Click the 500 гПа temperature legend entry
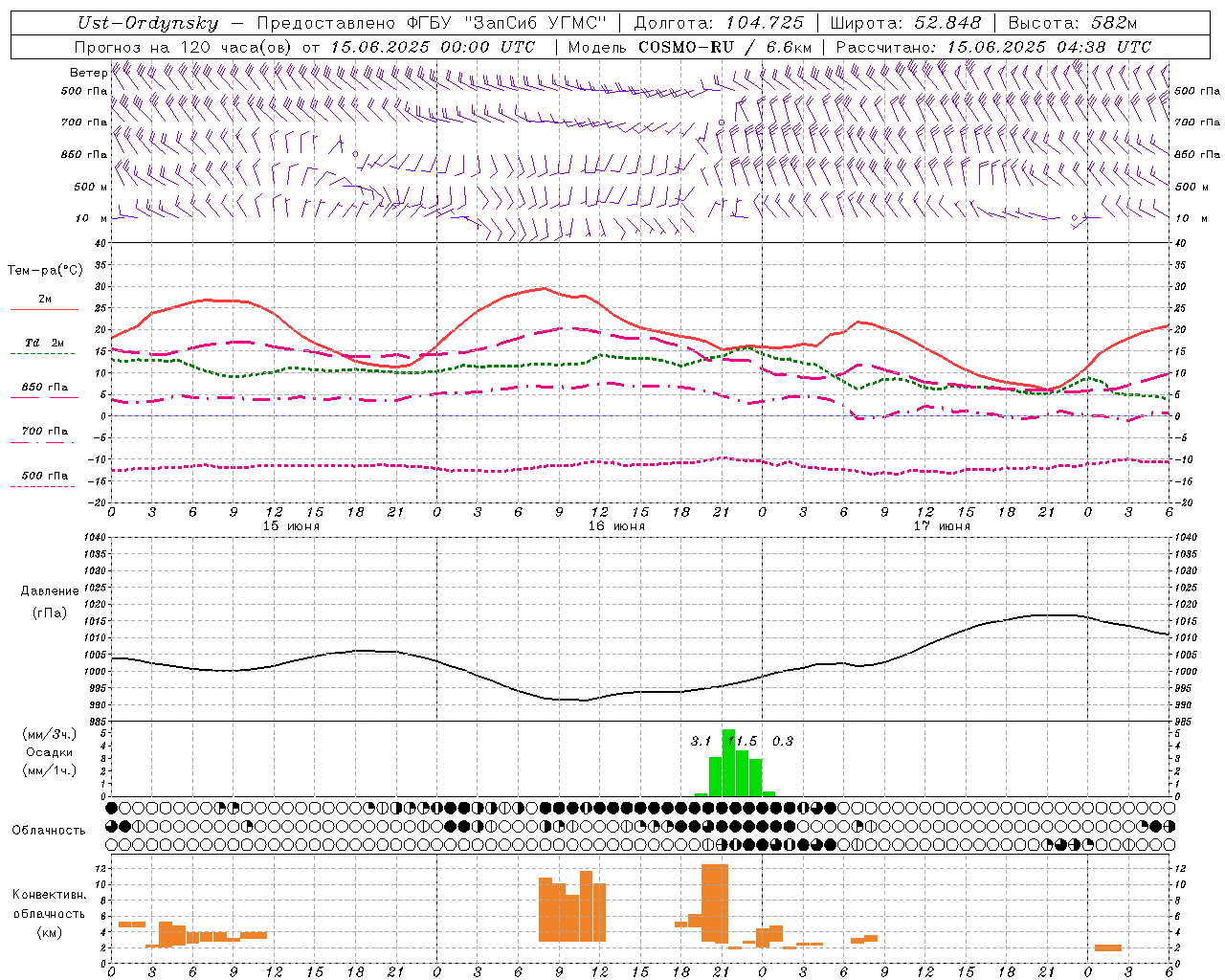This screenshot has width=1225, height=980. pos(44,476)
